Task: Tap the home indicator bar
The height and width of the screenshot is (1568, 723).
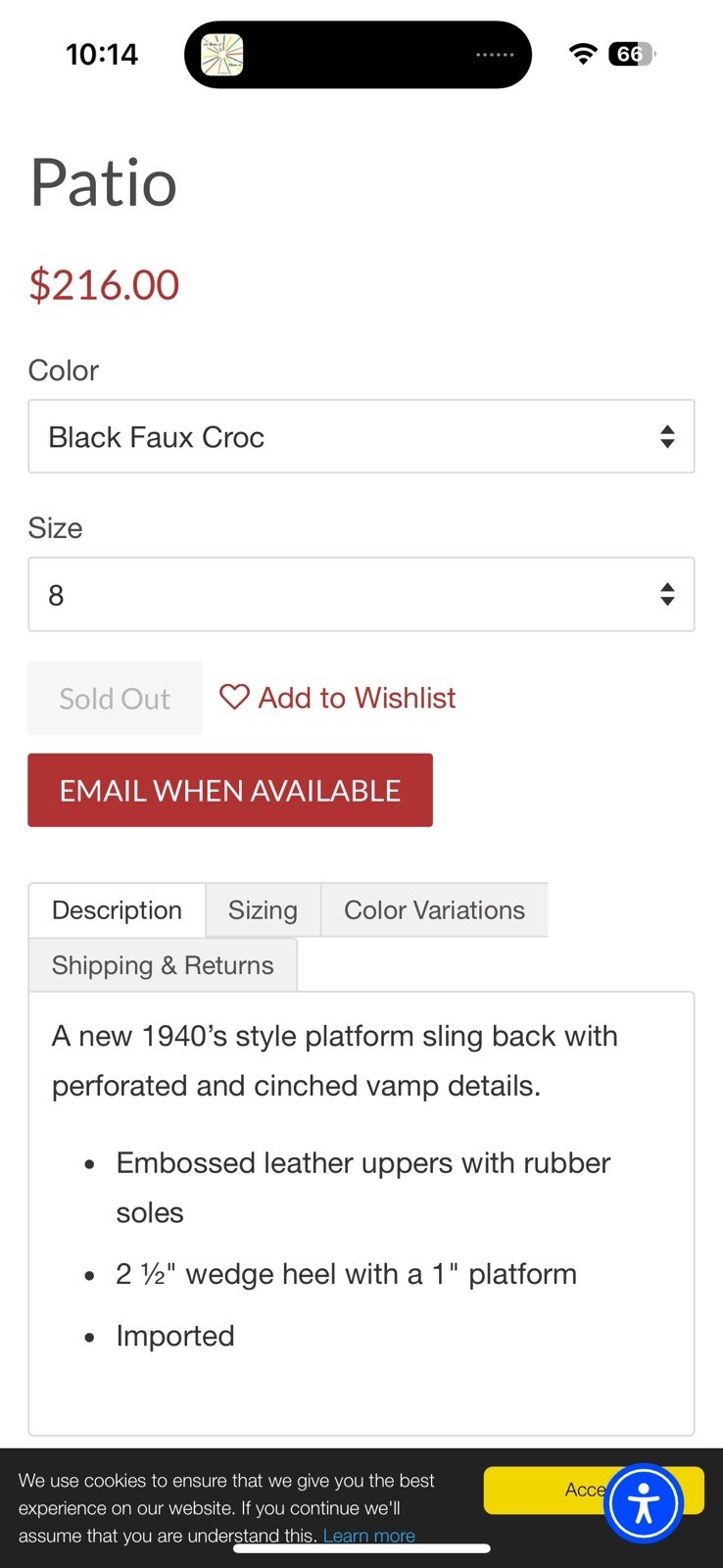Action: pos(361,1548)
